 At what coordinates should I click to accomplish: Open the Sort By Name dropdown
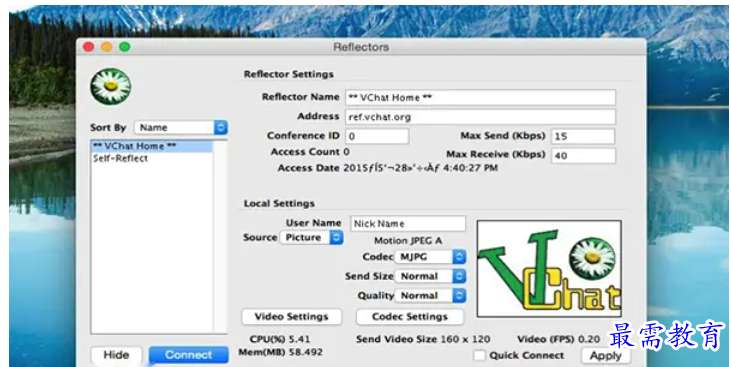181,127
